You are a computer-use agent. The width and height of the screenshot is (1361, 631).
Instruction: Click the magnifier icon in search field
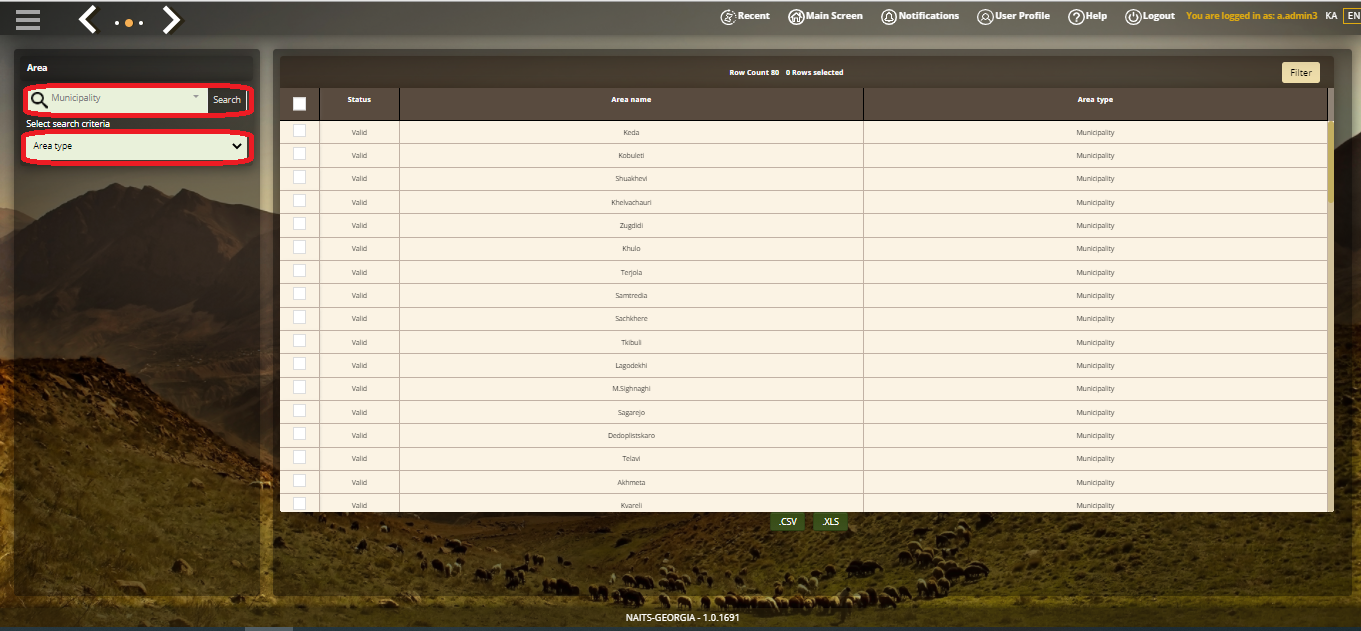tap(39, 99)
